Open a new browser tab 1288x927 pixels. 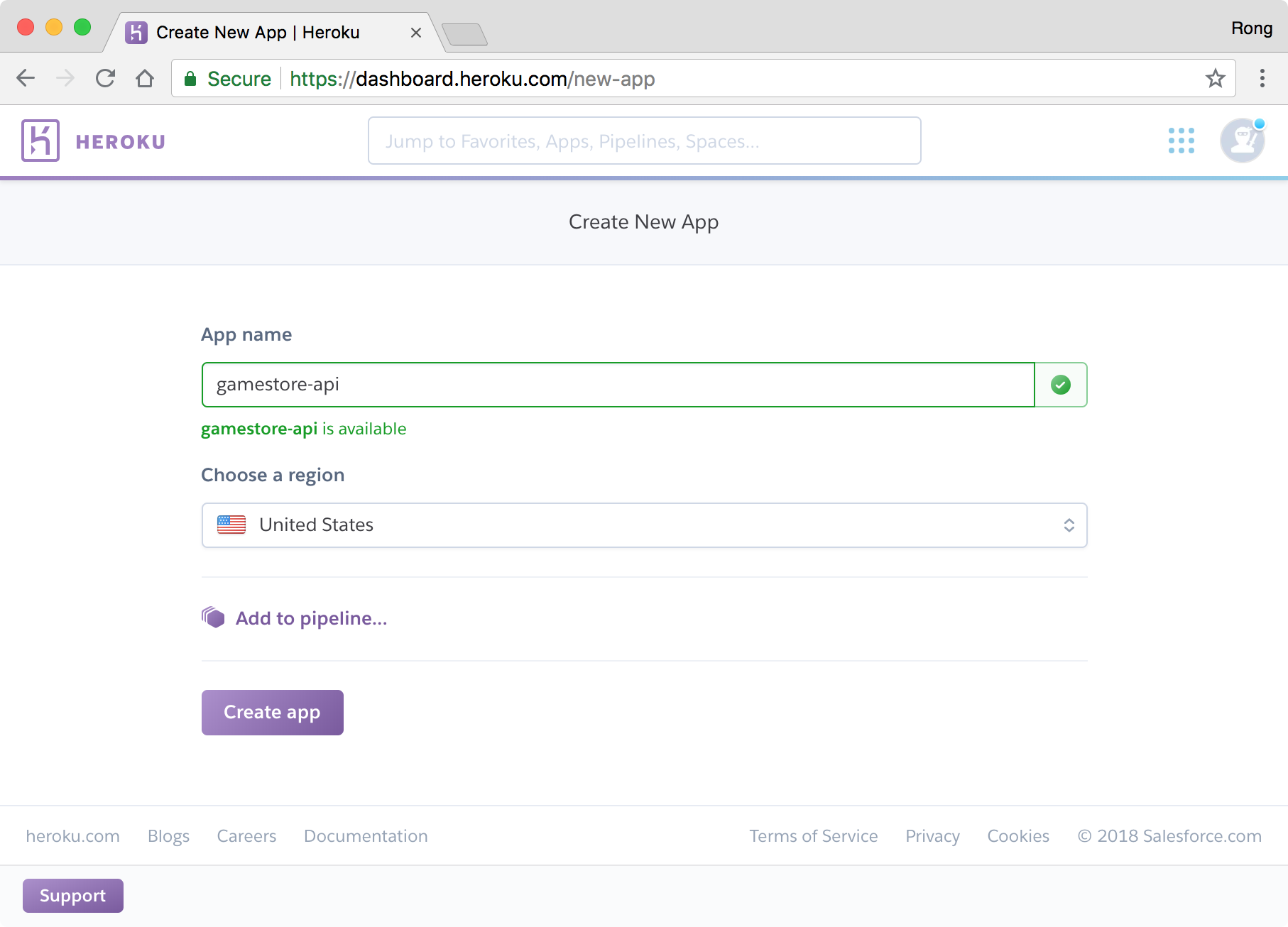[464, 34]
